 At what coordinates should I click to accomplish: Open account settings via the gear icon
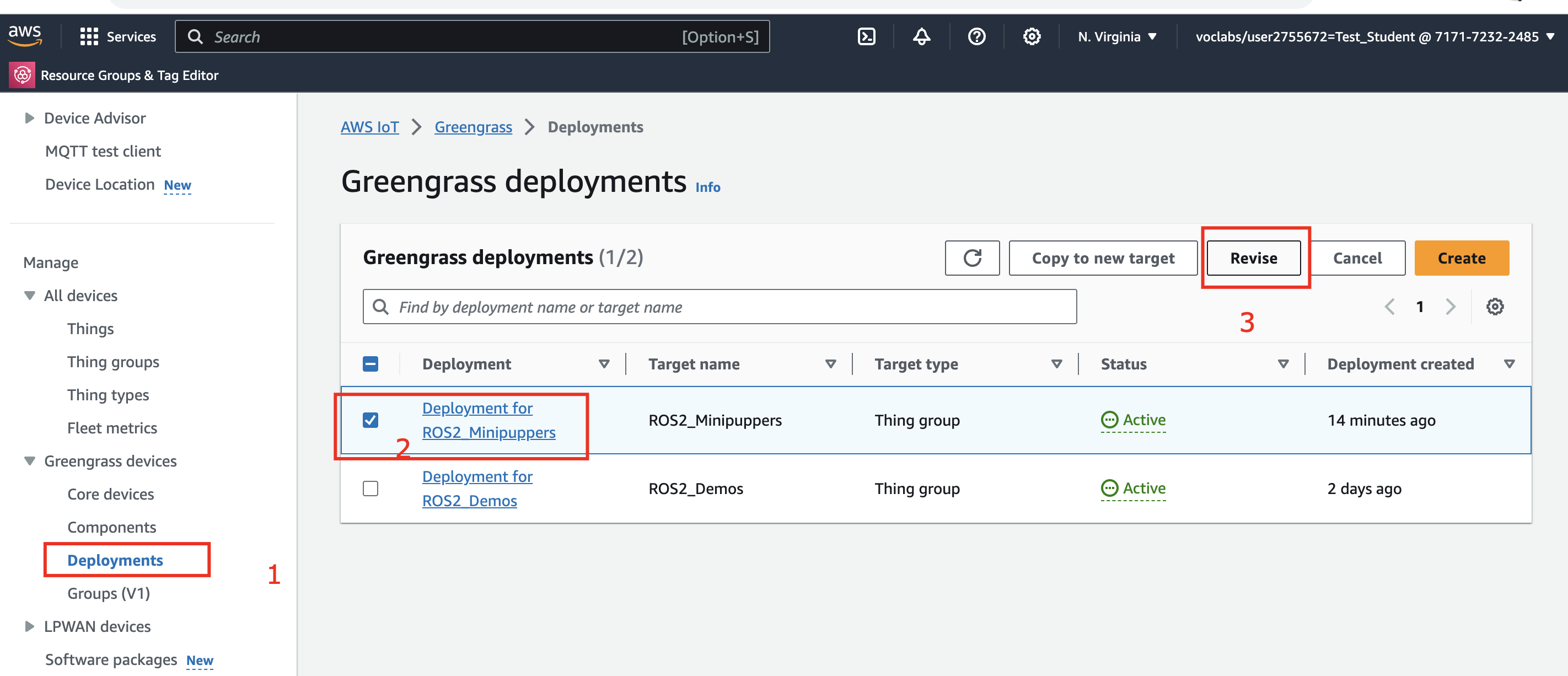point(1031,36)
